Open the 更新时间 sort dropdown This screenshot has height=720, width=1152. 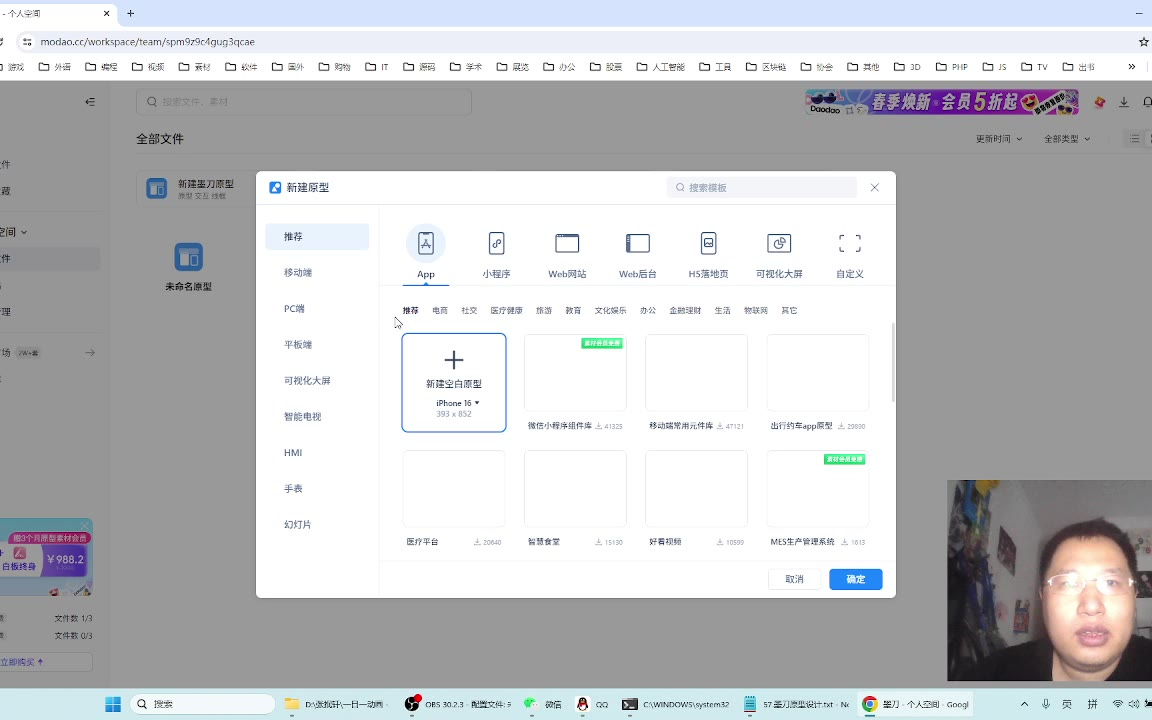(998, 139)
